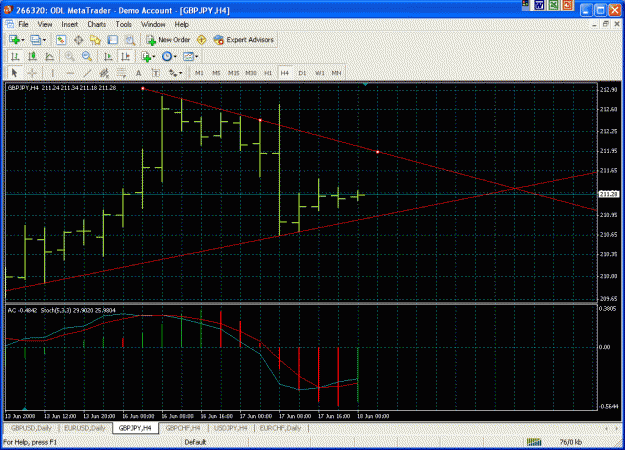This screenshot has width=625, height=450.
Task: Click the Expert Advisors button
Action: click(244, 40)
